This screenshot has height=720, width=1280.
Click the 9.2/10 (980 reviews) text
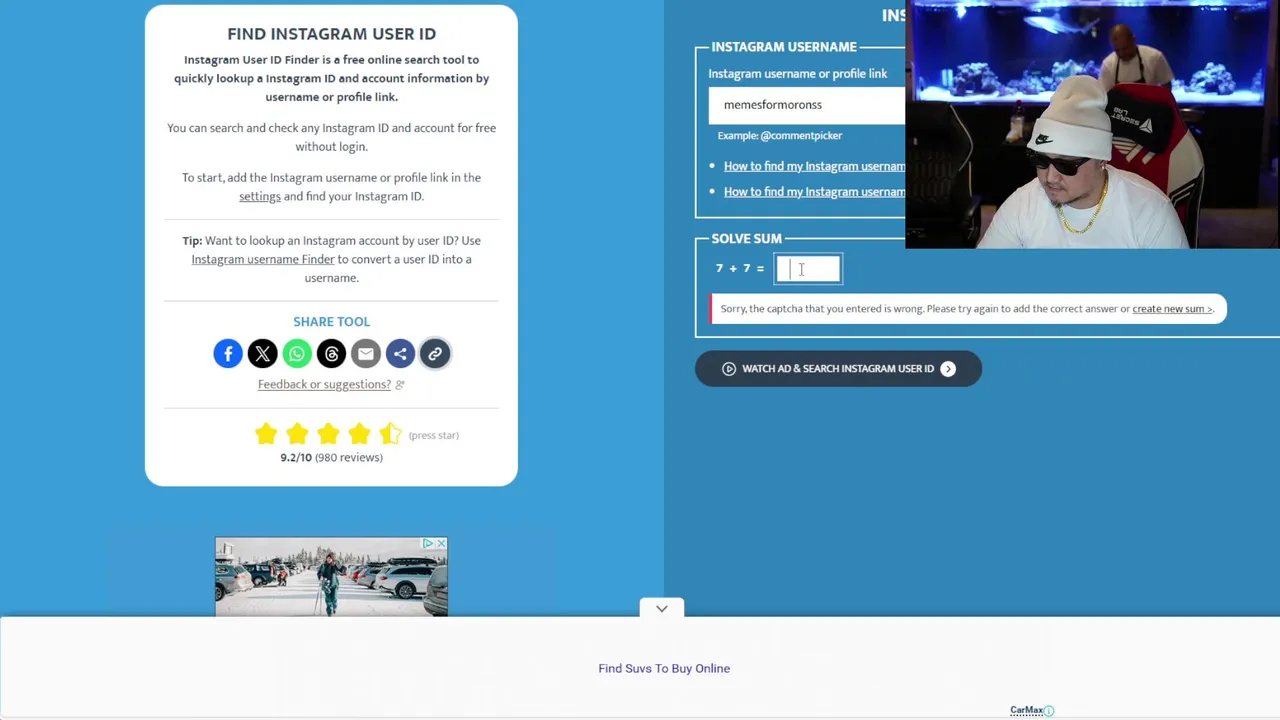click(x=331, y=457)
